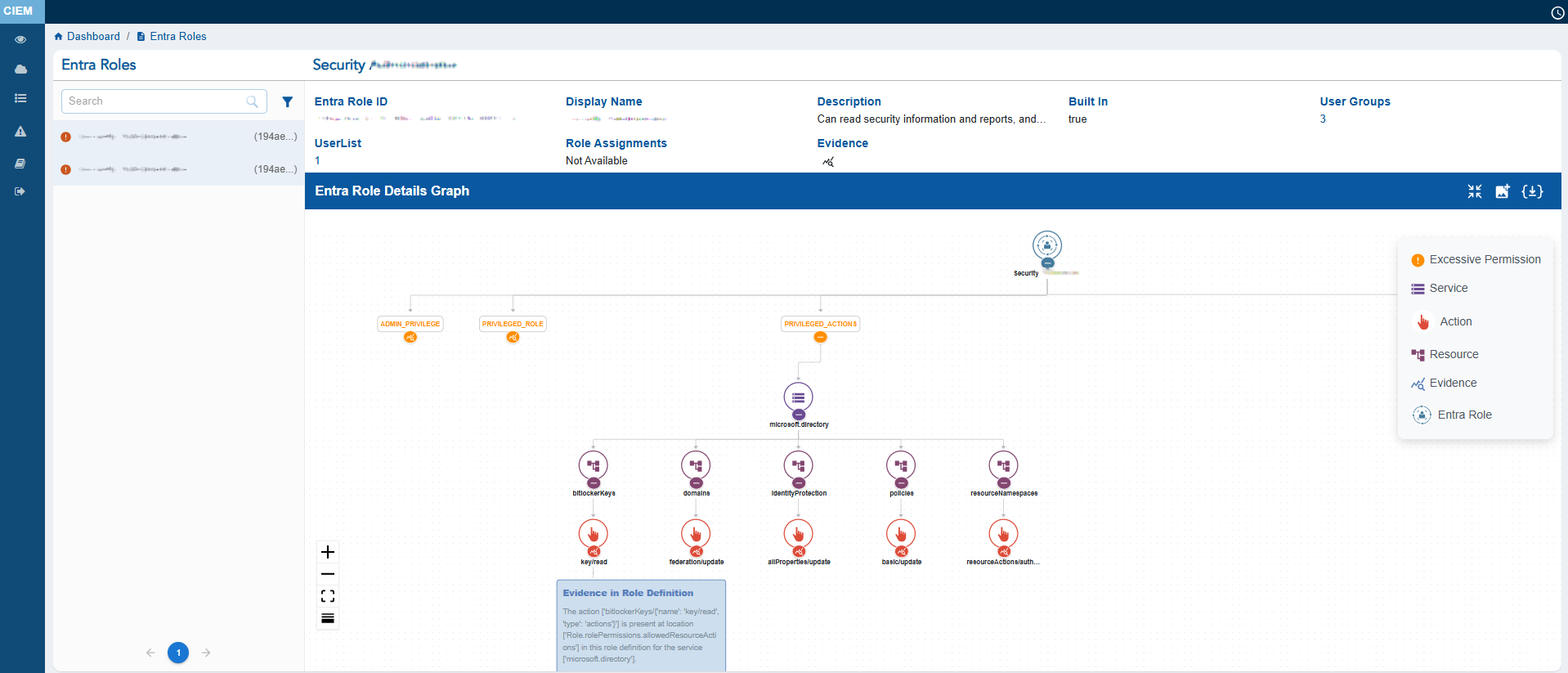Viewport: 1568px width, 673px height.
Task: Click the Evidence icon under the Evidence field
Action: tap(828, 162)
